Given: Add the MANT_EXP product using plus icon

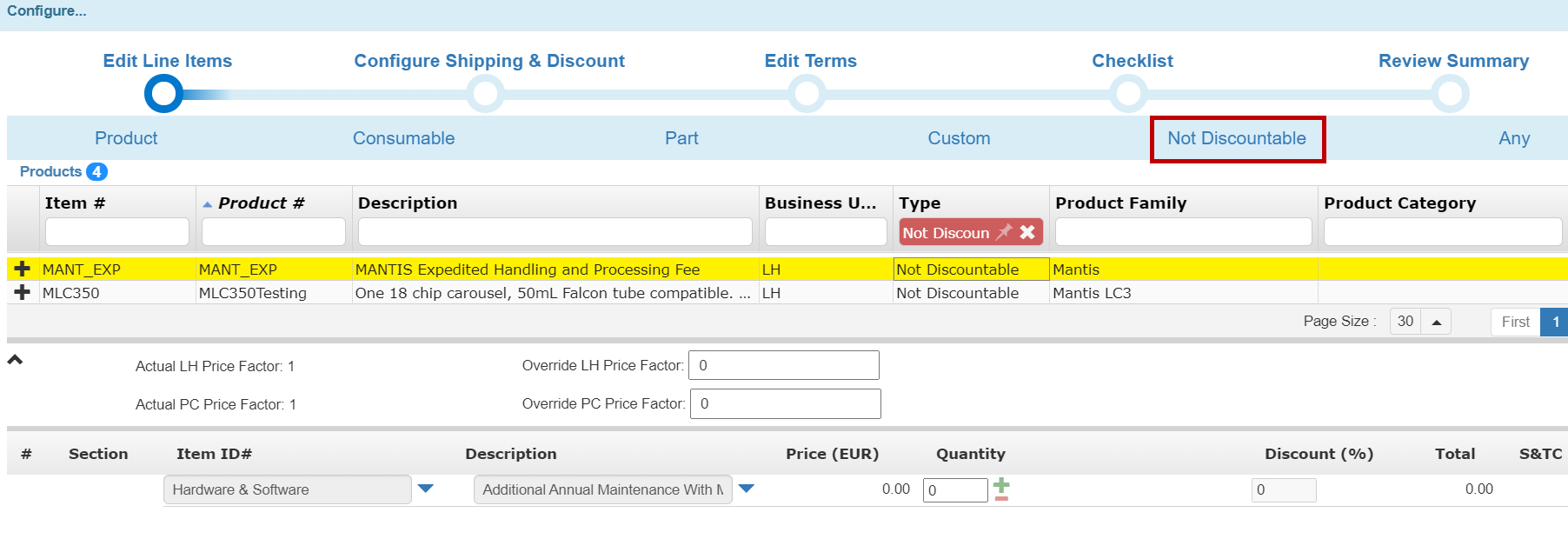Looking at the screenshot, I should (x=23, y=269).
